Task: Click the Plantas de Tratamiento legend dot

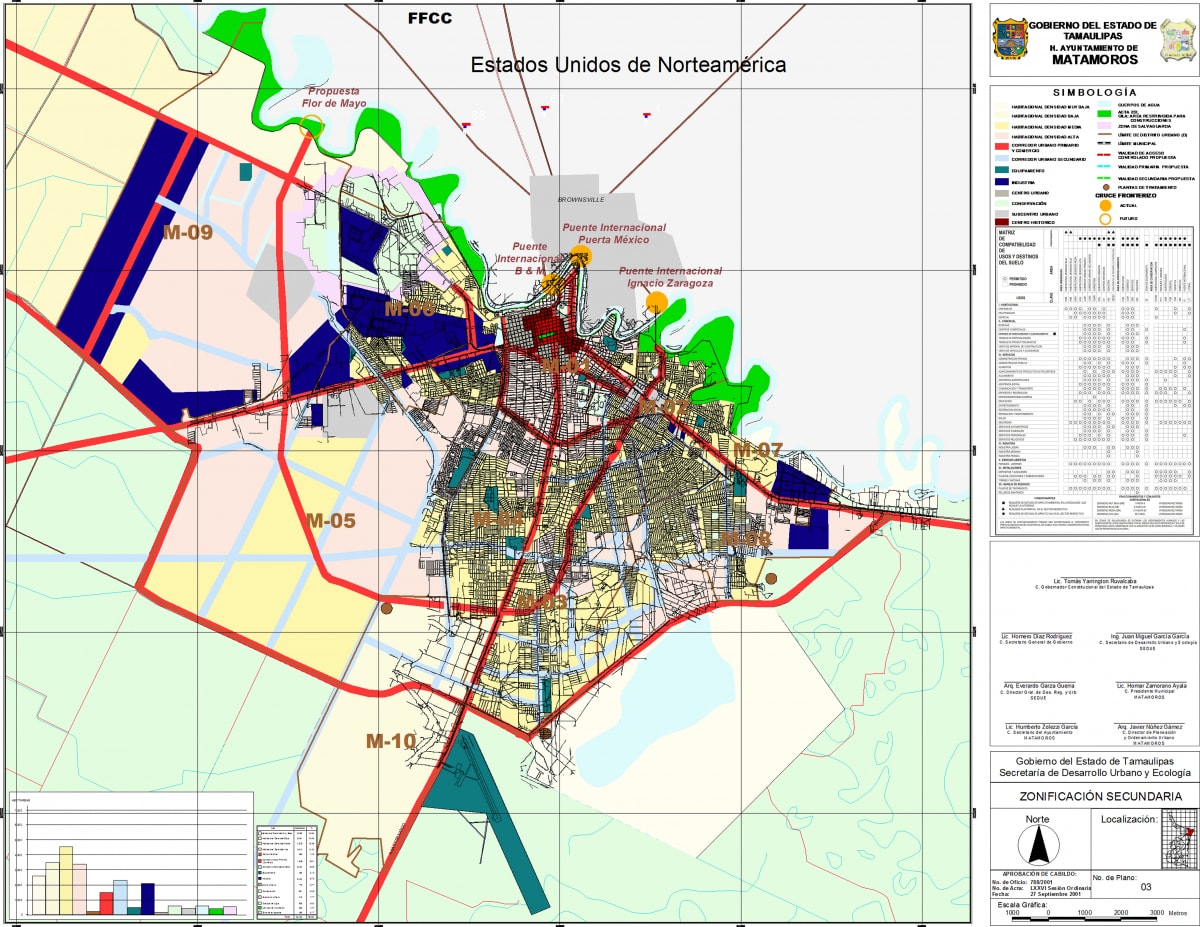Action: point(1105,186)
